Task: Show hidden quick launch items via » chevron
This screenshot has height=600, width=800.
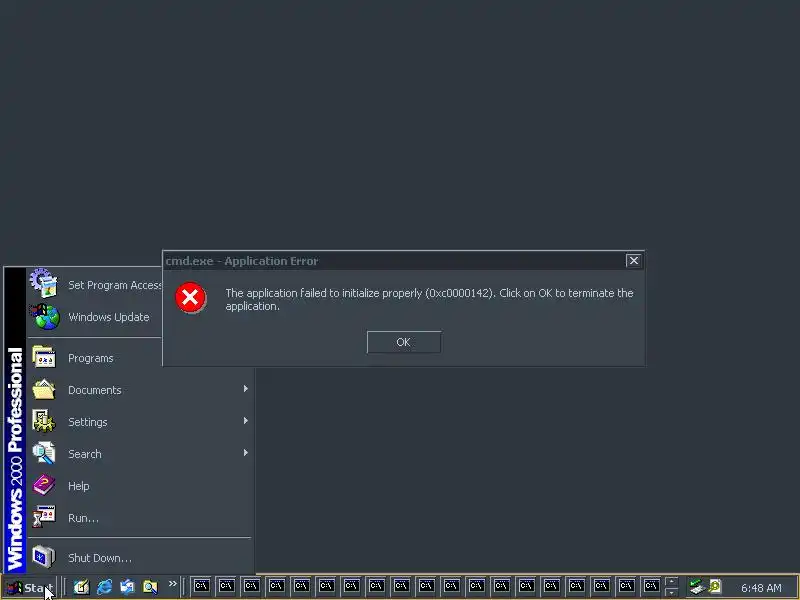Action: (173, 583)
